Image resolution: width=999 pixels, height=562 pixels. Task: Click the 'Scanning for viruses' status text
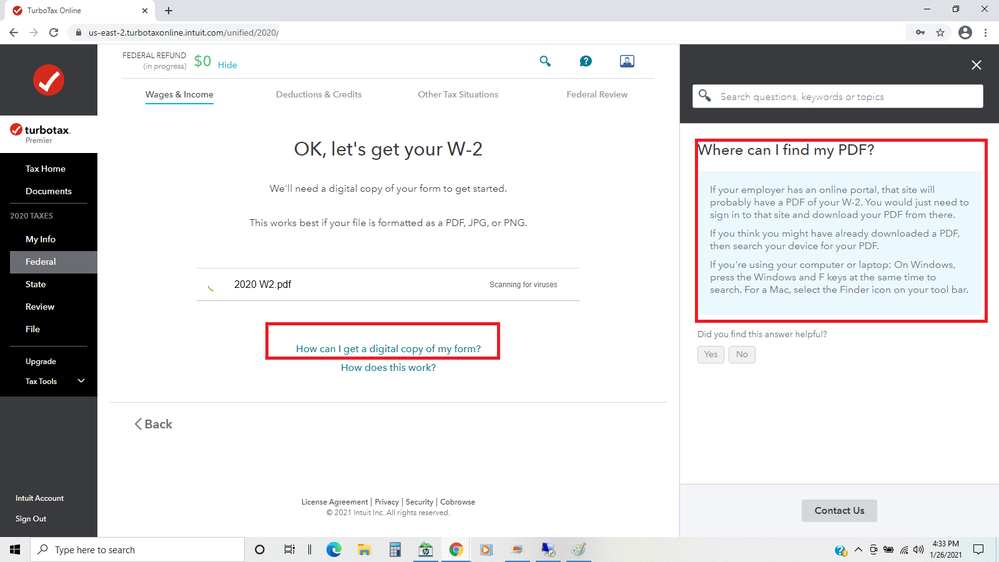pos(523,285)
